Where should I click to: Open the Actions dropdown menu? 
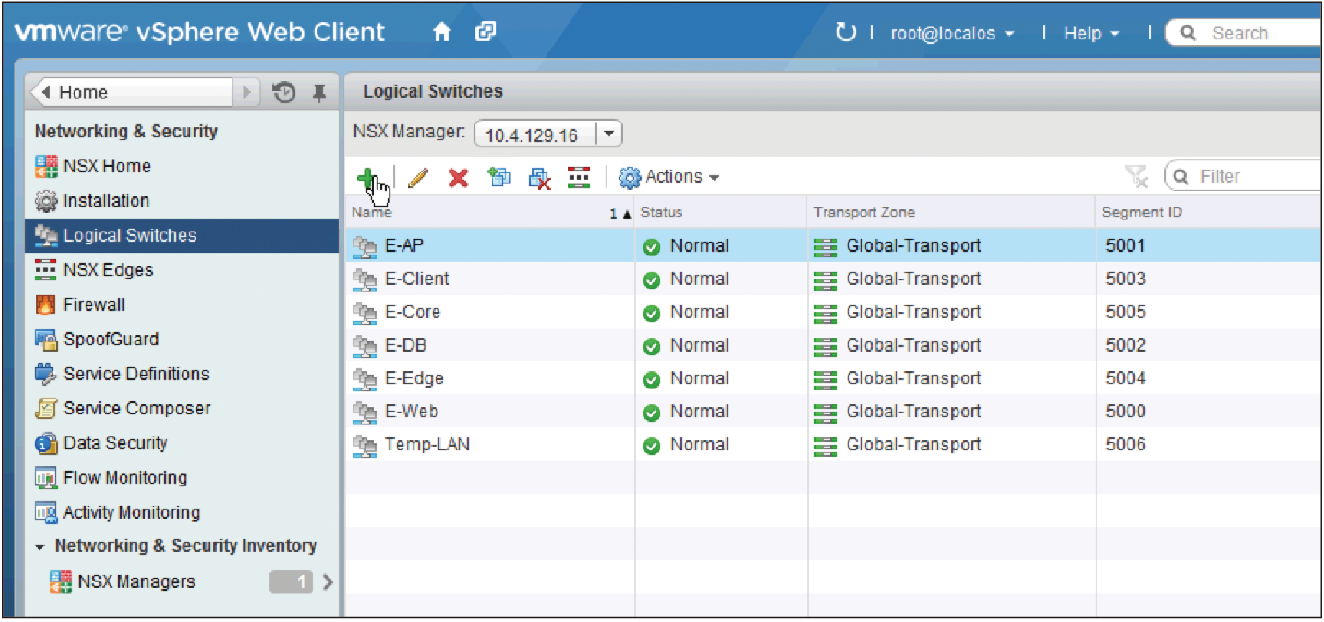(669, 177)
